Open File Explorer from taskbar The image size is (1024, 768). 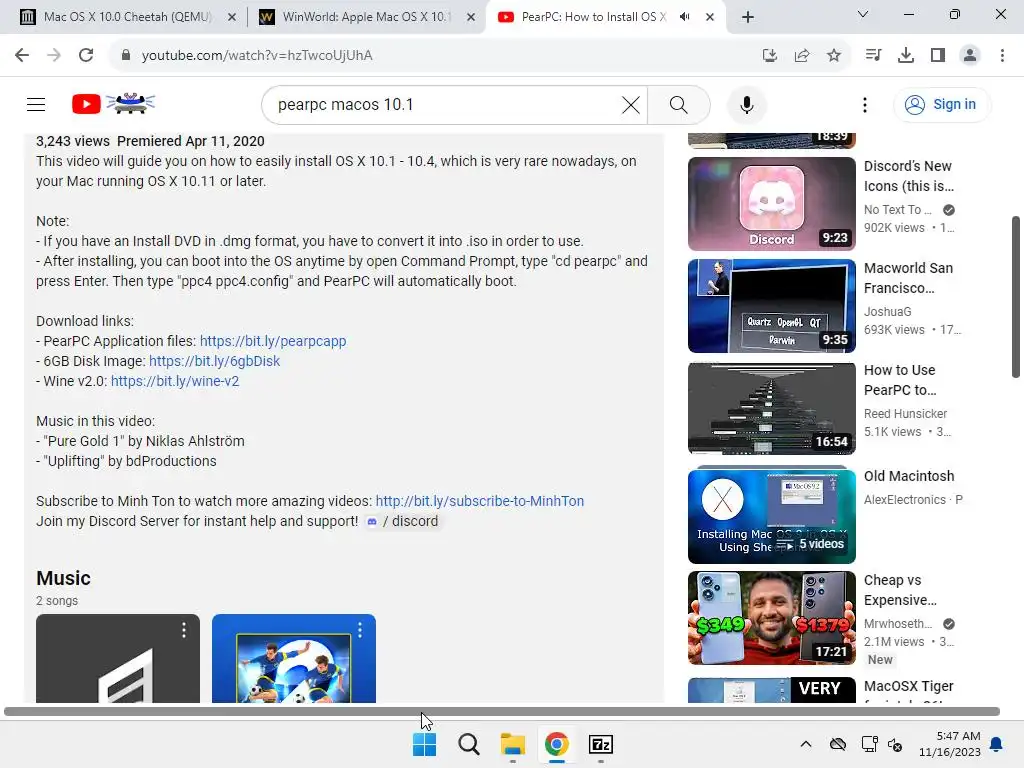click(513, 744)
